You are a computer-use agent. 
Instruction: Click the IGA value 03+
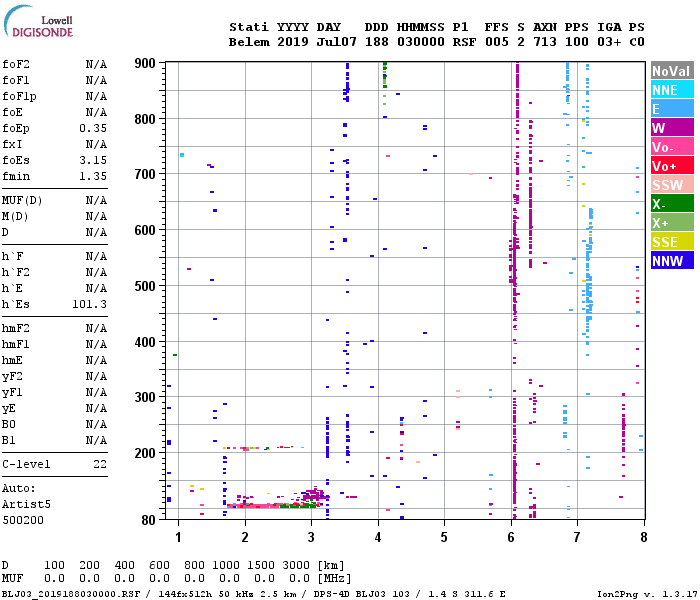point(609,42)
